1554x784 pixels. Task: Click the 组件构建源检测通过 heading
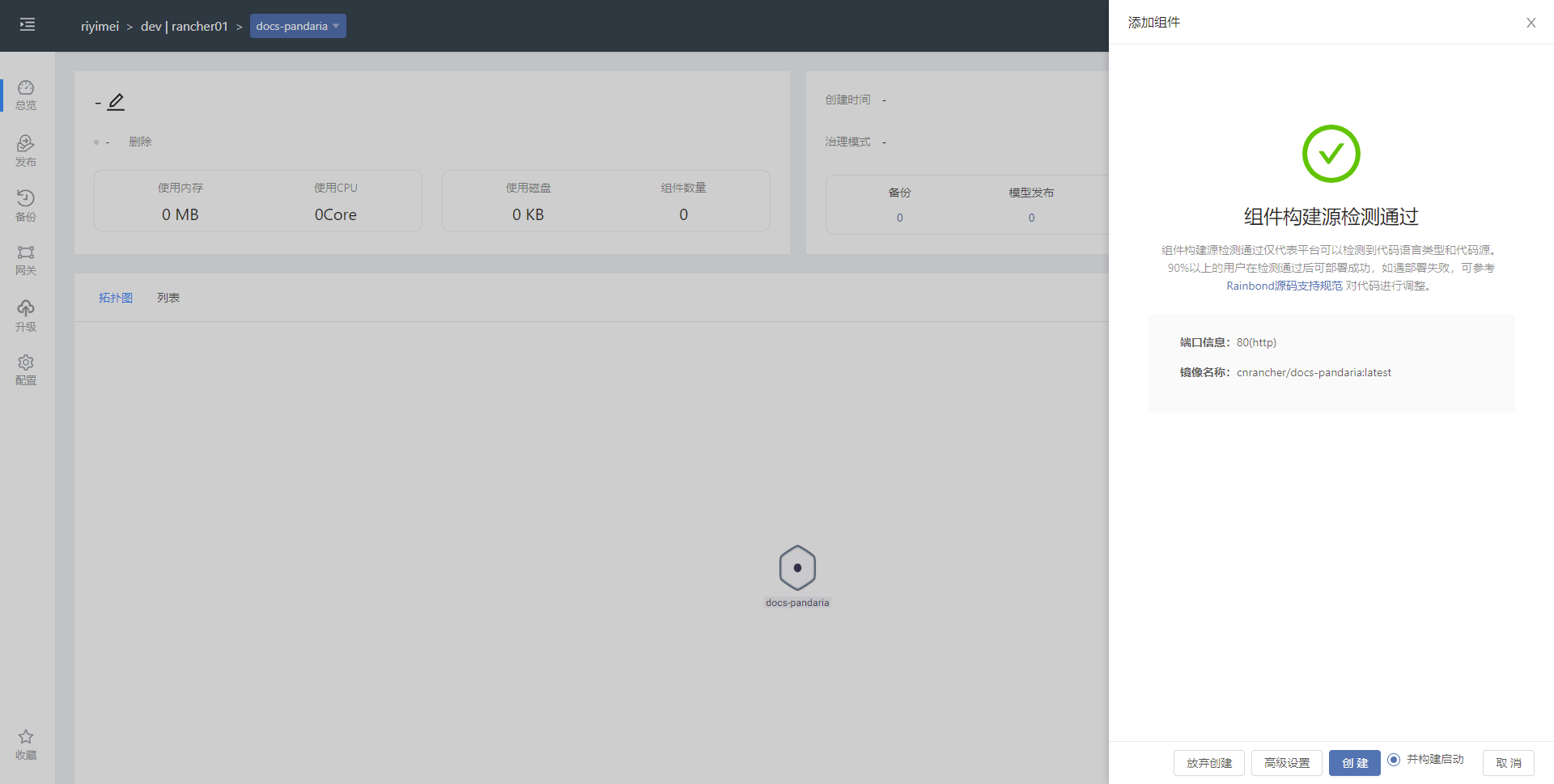[x=1331, y=217]
